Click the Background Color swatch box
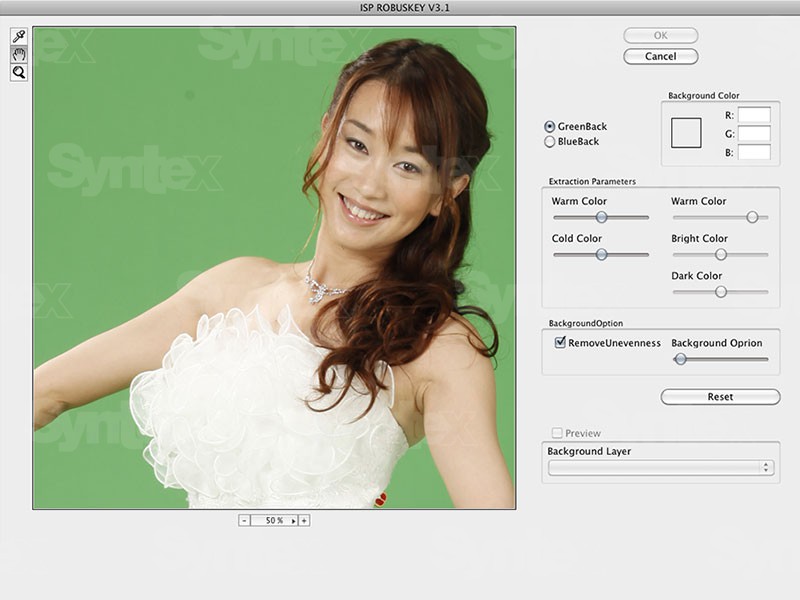Screen dimensions: 800x600 [x=686, y=133]
